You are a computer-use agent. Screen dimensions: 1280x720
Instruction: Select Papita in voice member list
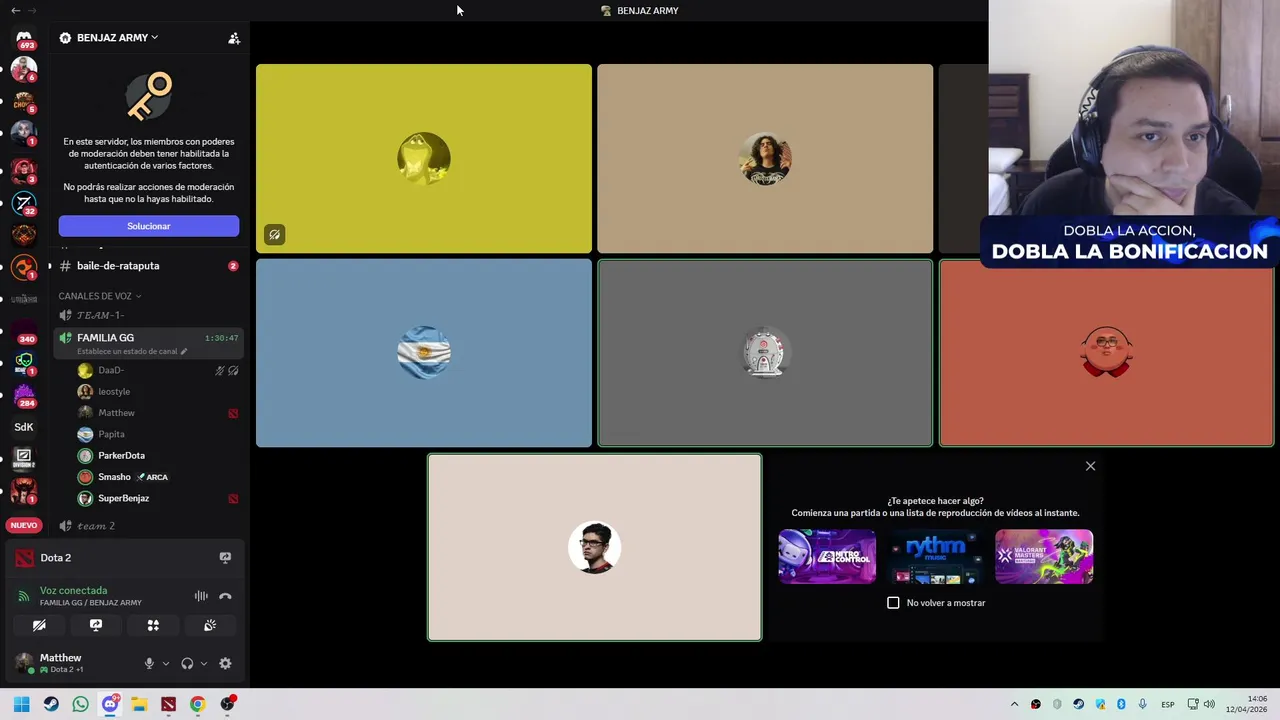tap(158, 434)
